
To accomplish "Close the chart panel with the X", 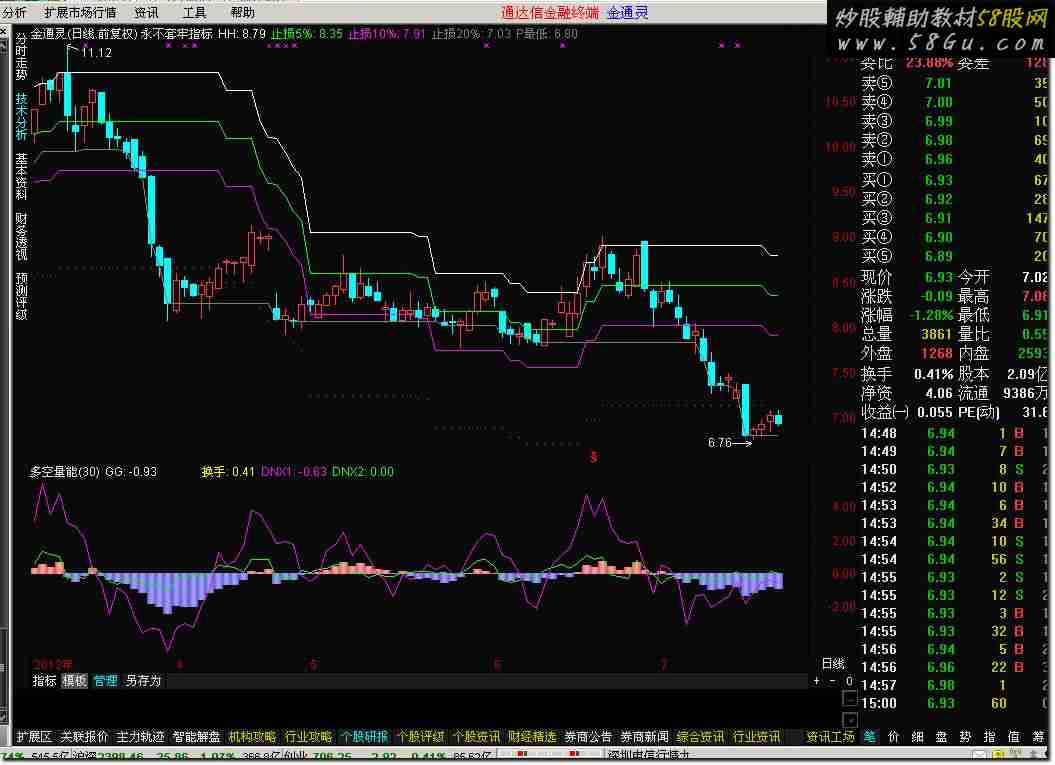I will click(4, 31).
